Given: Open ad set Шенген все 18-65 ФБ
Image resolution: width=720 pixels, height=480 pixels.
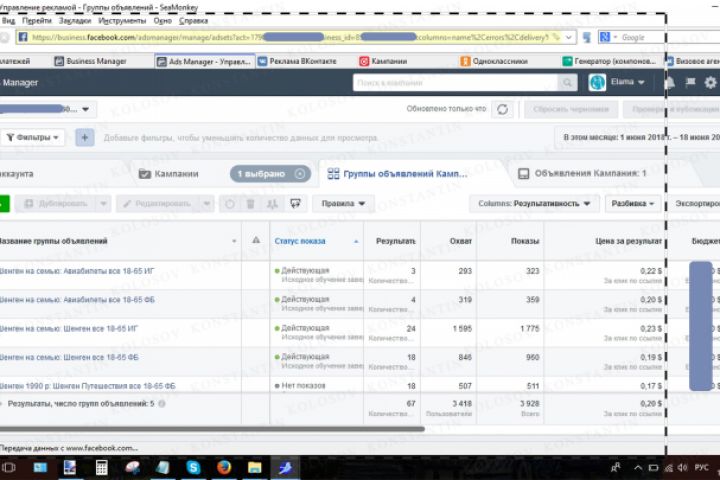Looking at the screenshot, I should (69, 357).
